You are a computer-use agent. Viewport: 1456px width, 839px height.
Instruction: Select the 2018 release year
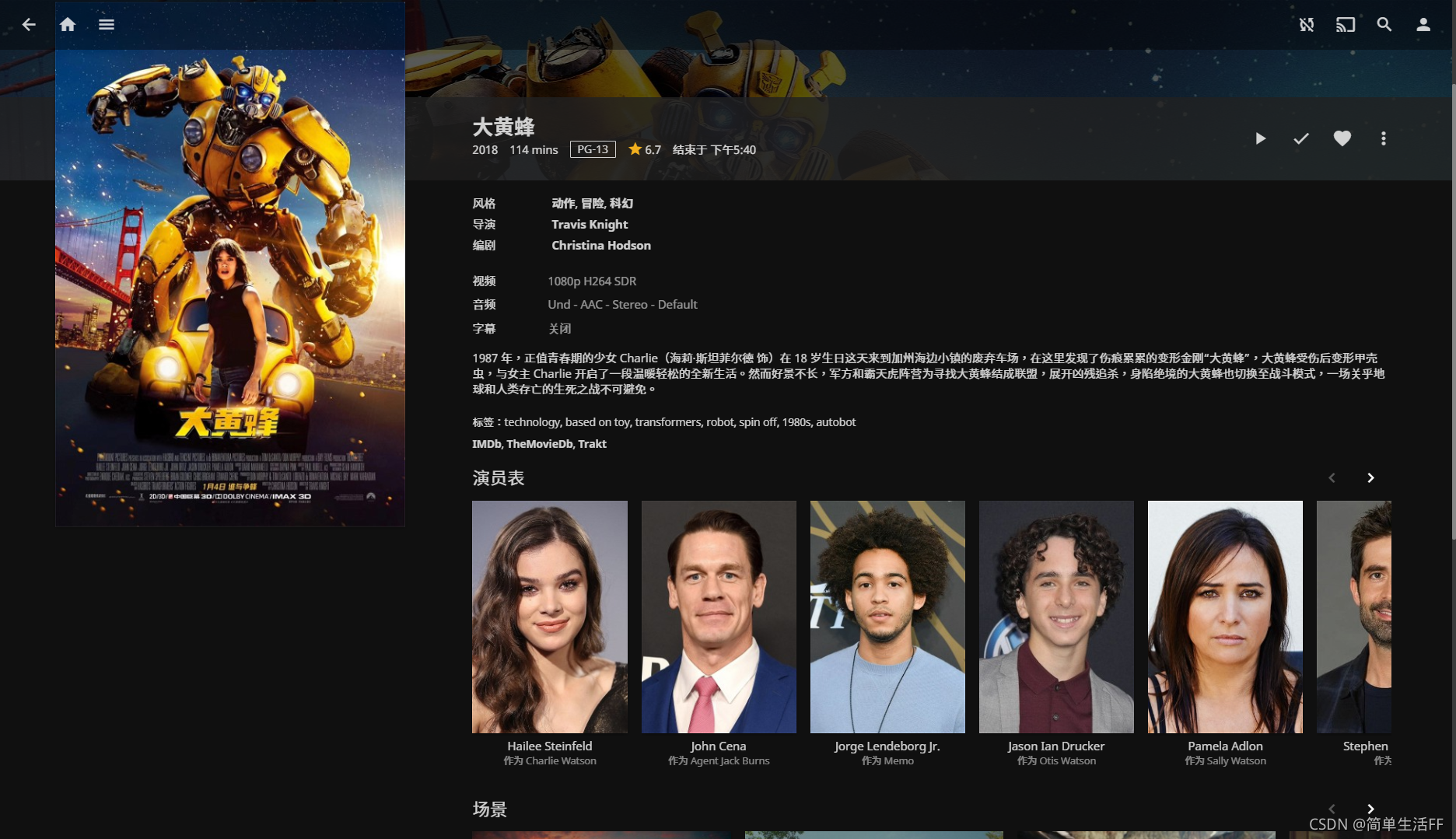coord(485,149)
